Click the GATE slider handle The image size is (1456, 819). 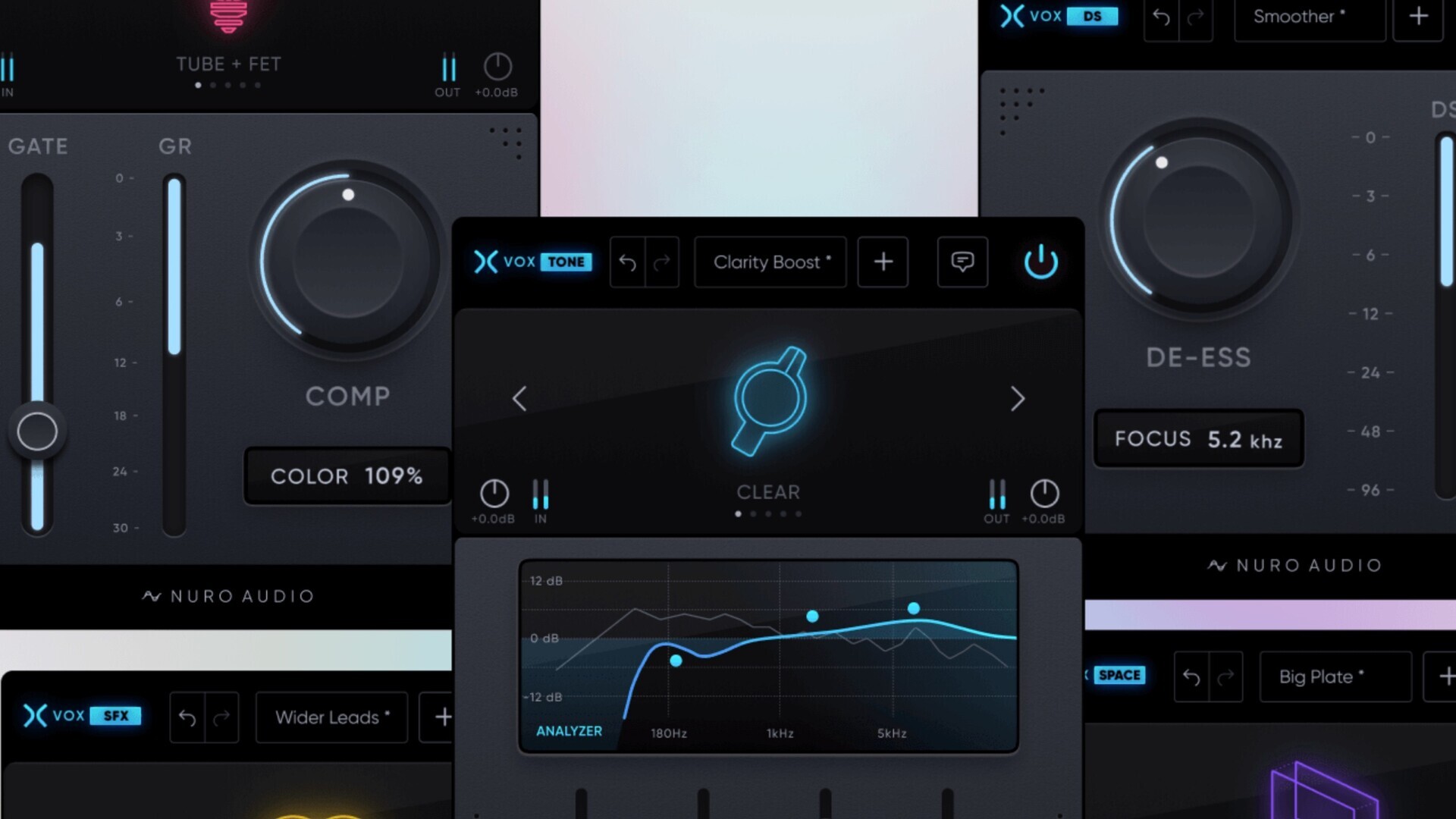(37, 431)
